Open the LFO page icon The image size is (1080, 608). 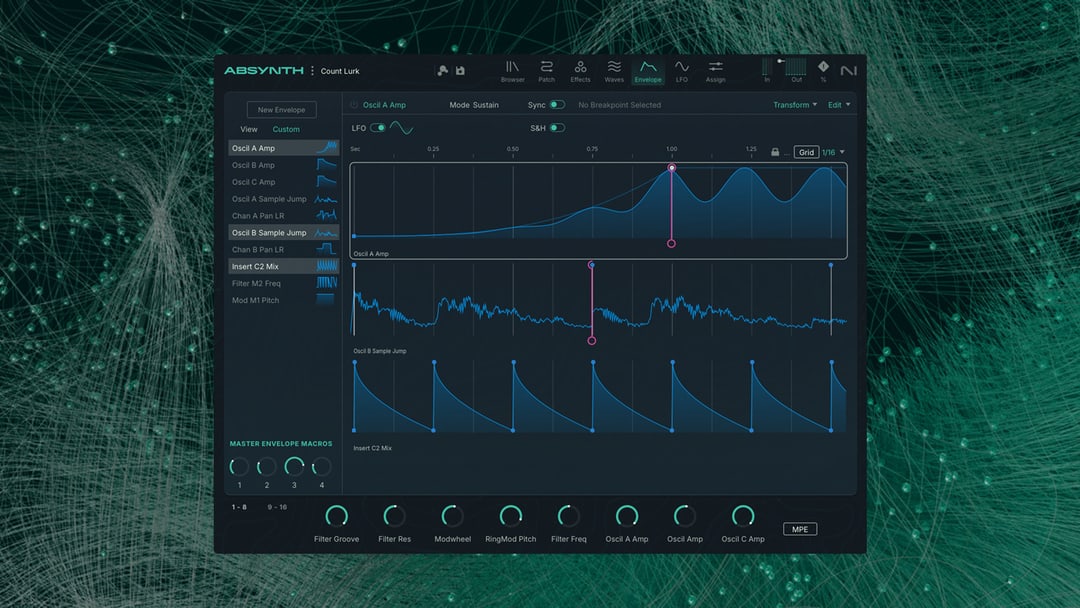682,68
